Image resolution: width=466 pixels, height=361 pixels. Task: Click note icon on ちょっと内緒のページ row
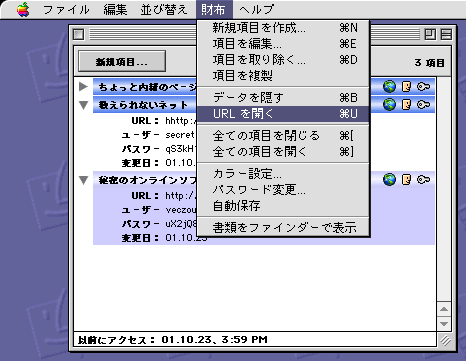(x=406, y=87)
